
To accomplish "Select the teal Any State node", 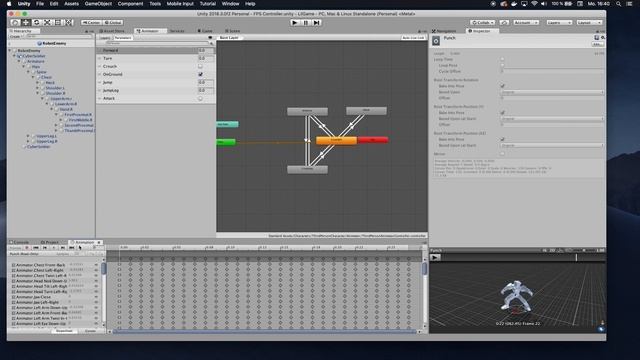I will pyautogui.click(x=227, y=124).
